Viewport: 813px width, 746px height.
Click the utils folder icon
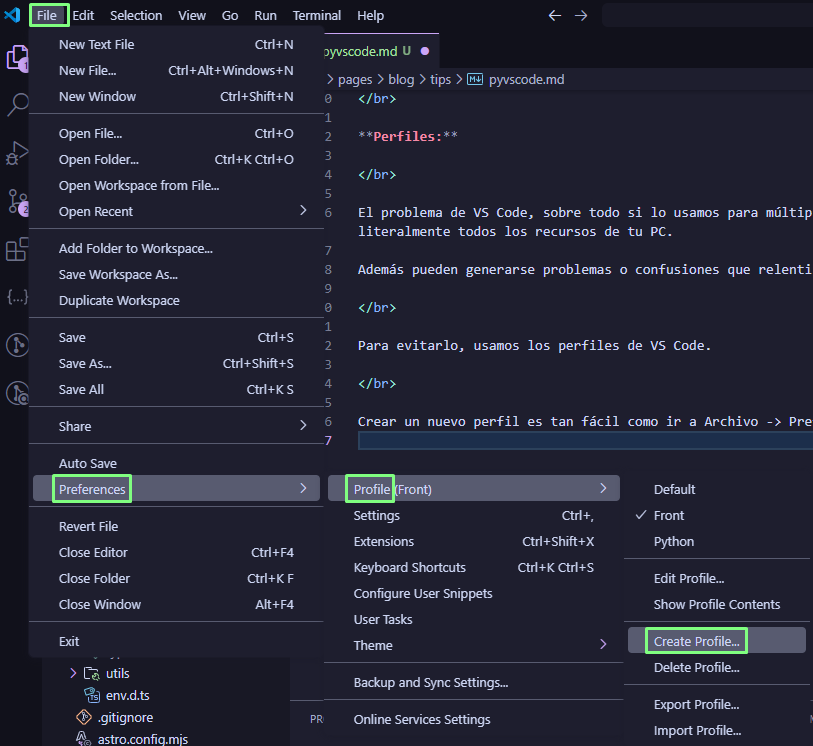(91, 673)
